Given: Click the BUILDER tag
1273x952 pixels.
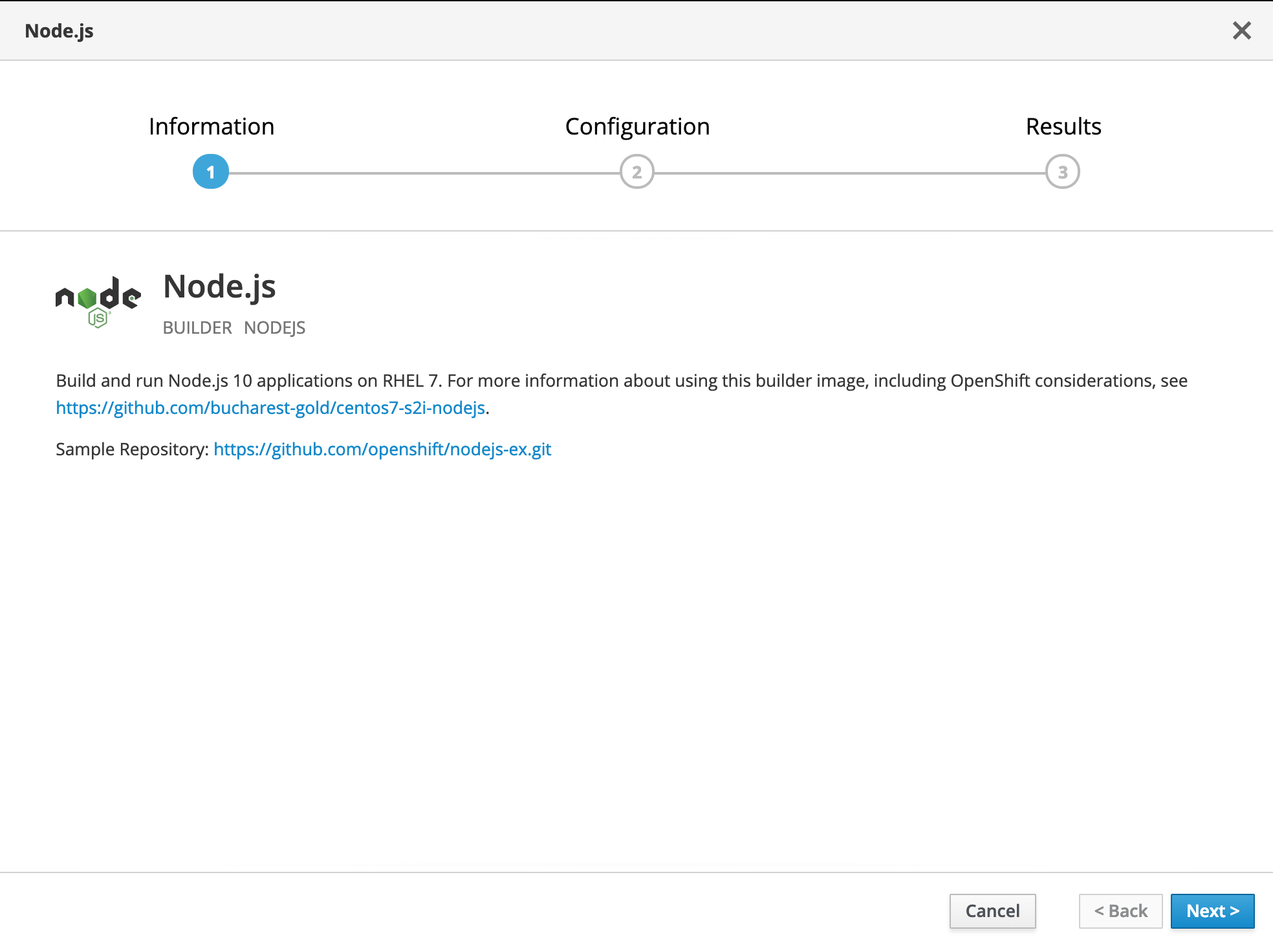Looking at the screenshot, I should click(197, 328).
